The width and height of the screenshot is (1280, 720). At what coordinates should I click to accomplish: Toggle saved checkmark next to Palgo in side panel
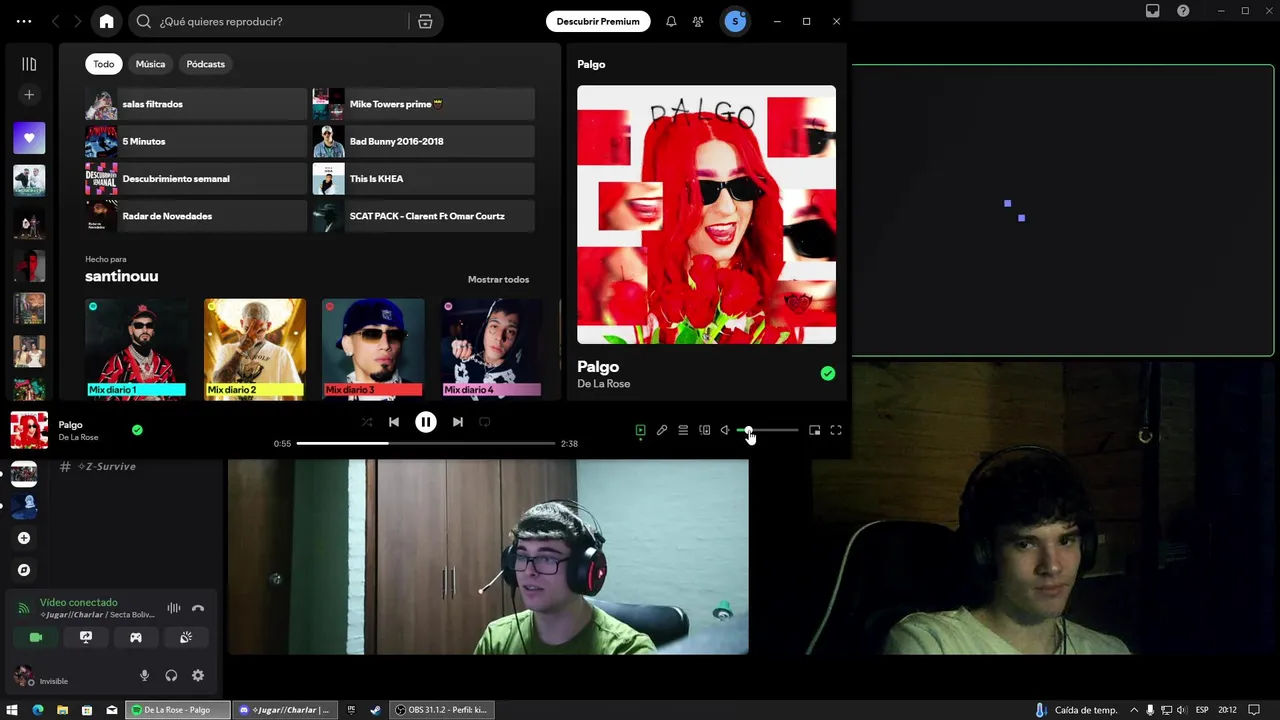(x=827, y=373)
